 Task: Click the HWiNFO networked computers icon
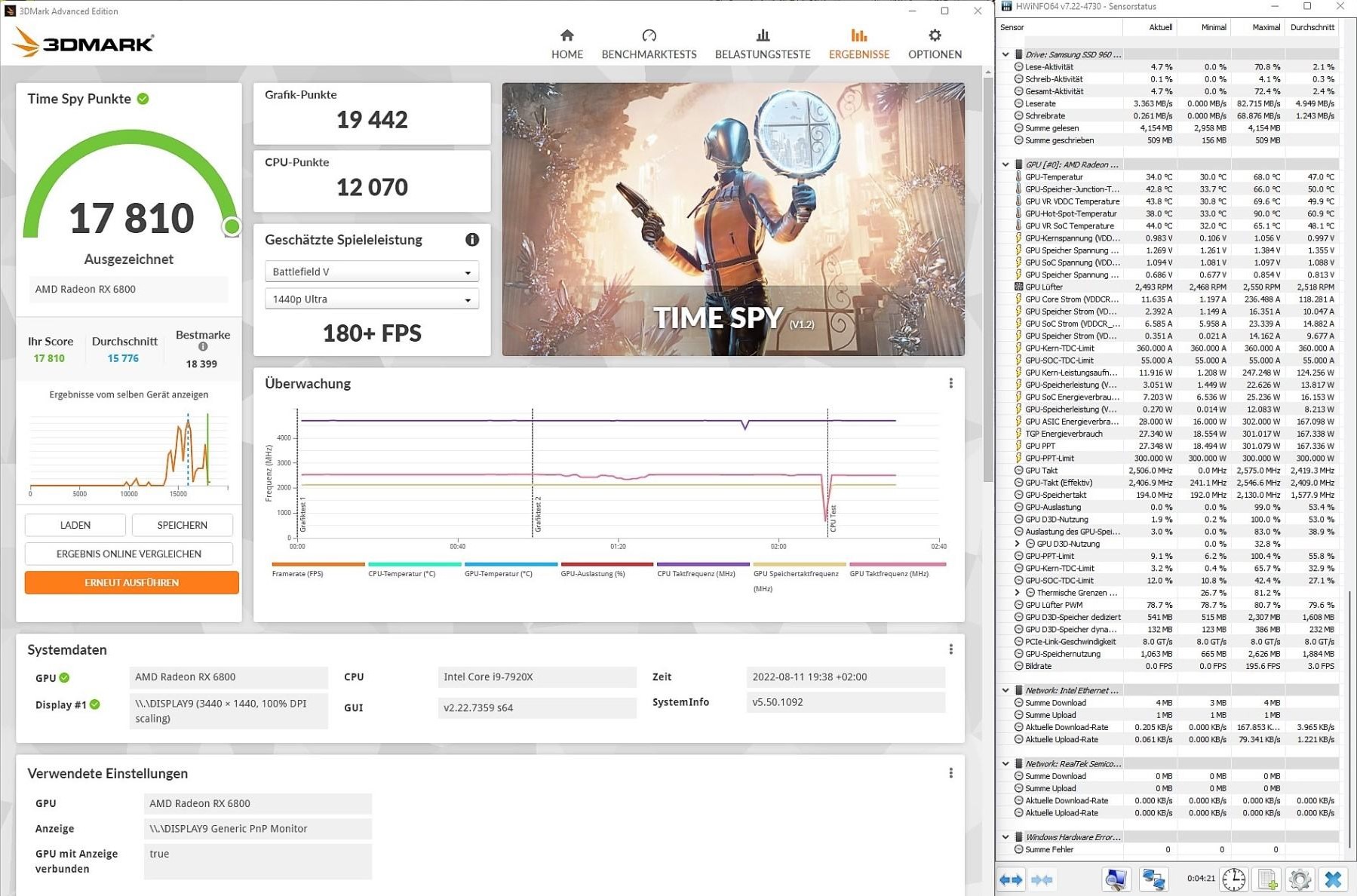pos(1153,879)
